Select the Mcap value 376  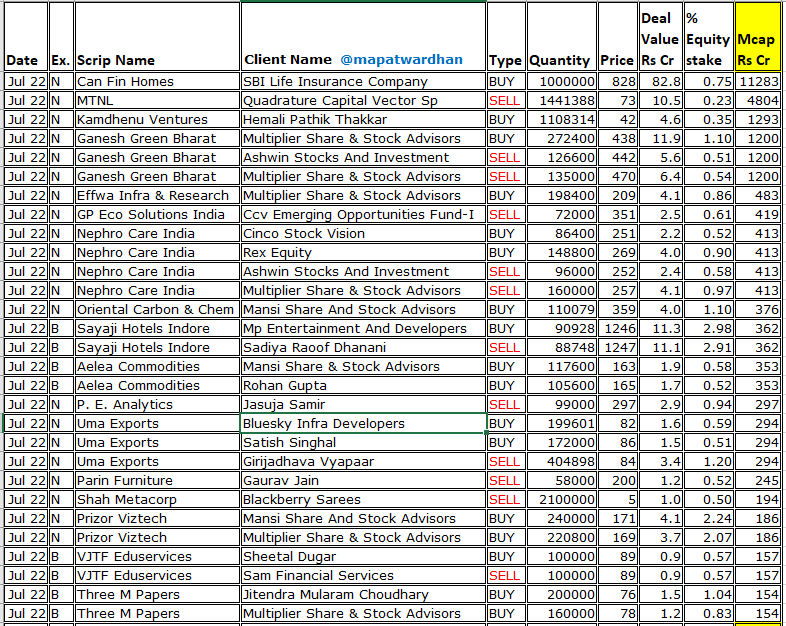[x=757, y=309]
